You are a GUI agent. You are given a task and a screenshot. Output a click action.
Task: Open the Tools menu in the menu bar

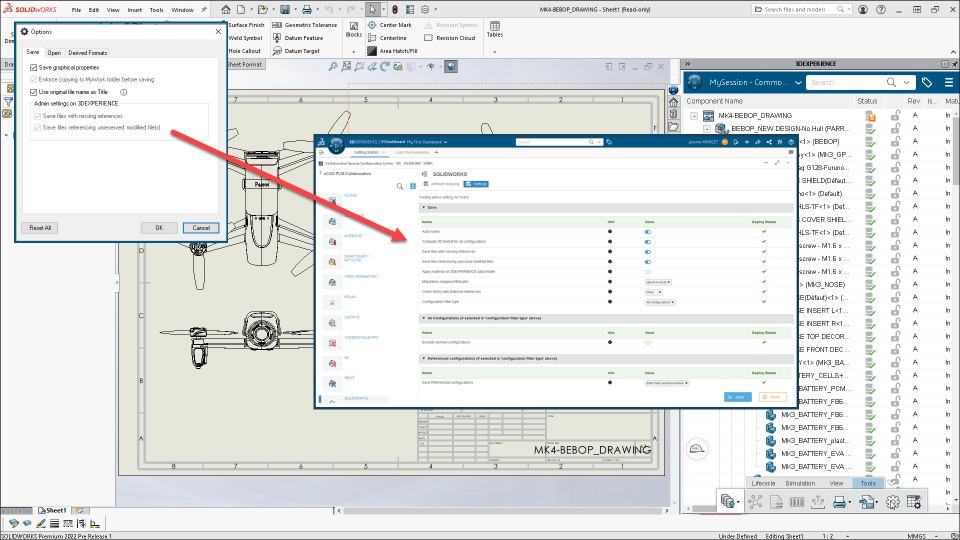coord(157,10)
